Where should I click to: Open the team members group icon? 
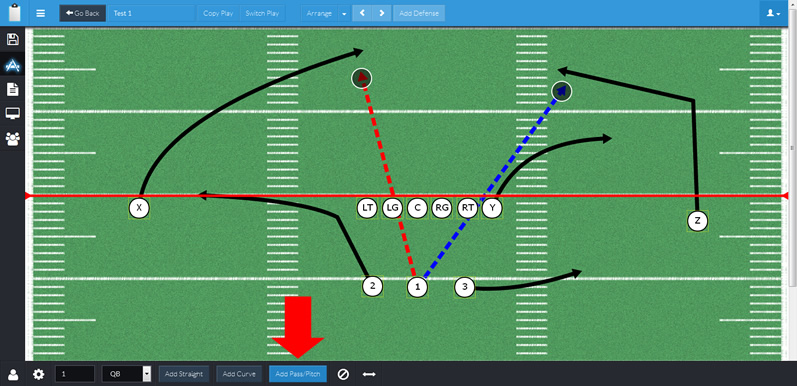click(x=12, y=138)
